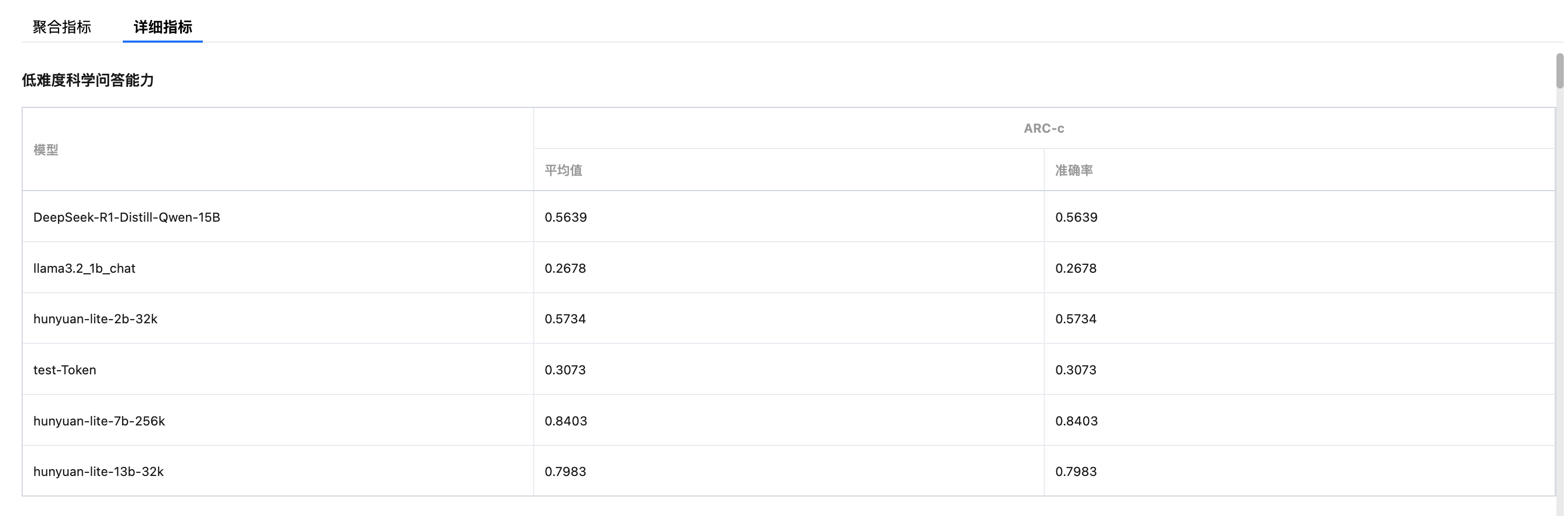The image size is (1568, 516).
Task: Click the 低难度科学问答能力 section heading
Action: [x=87, y=81]
